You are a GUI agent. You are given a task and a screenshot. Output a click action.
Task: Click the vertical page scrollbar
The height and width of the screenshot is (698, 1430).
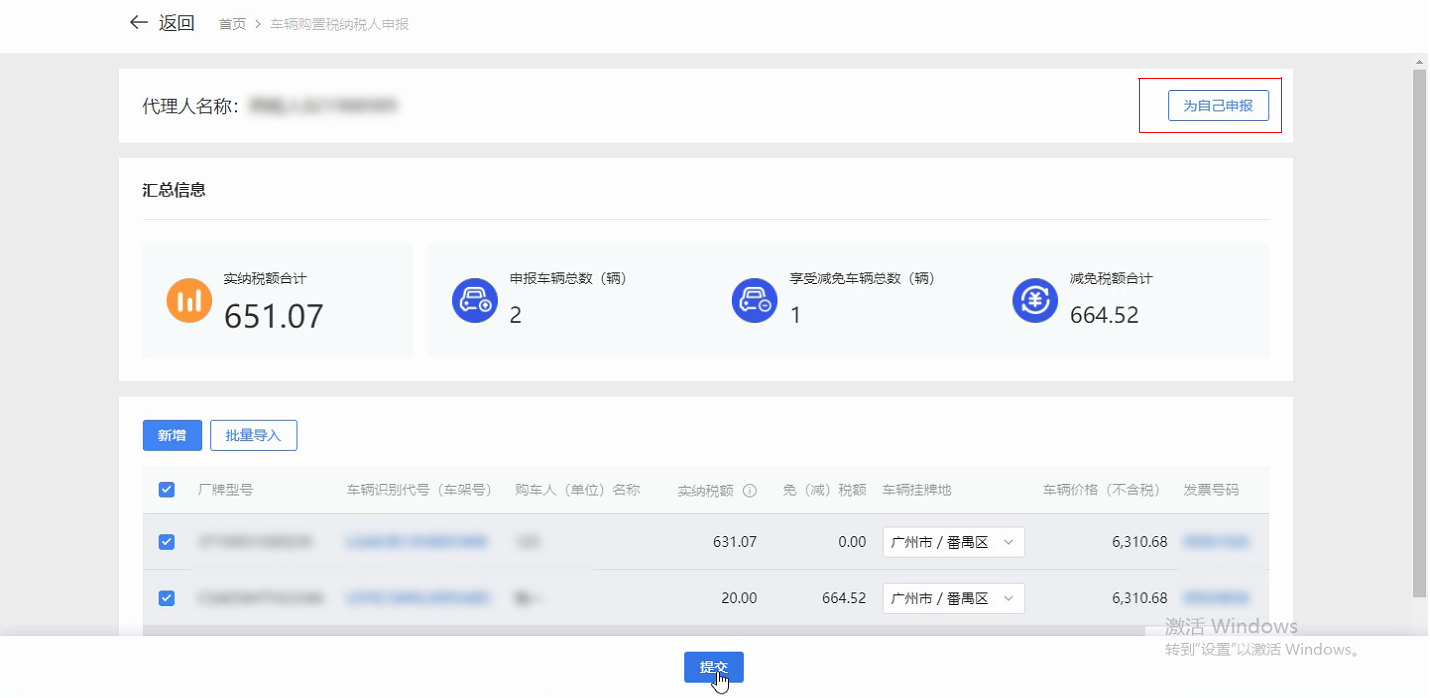pos(1419,330)
